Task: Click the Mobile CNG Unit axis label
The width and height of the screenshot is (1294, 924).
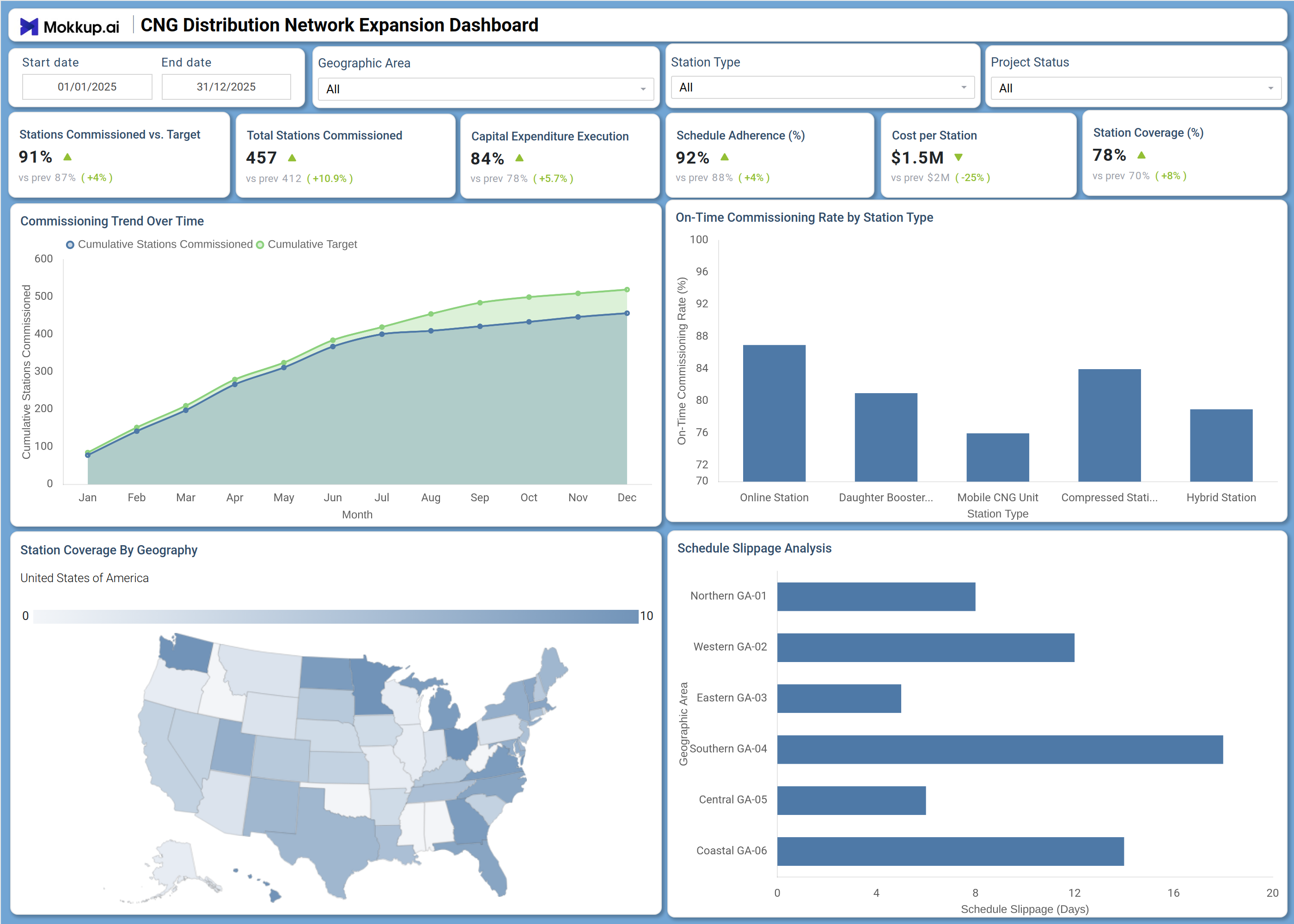Action: coord(997,498)
